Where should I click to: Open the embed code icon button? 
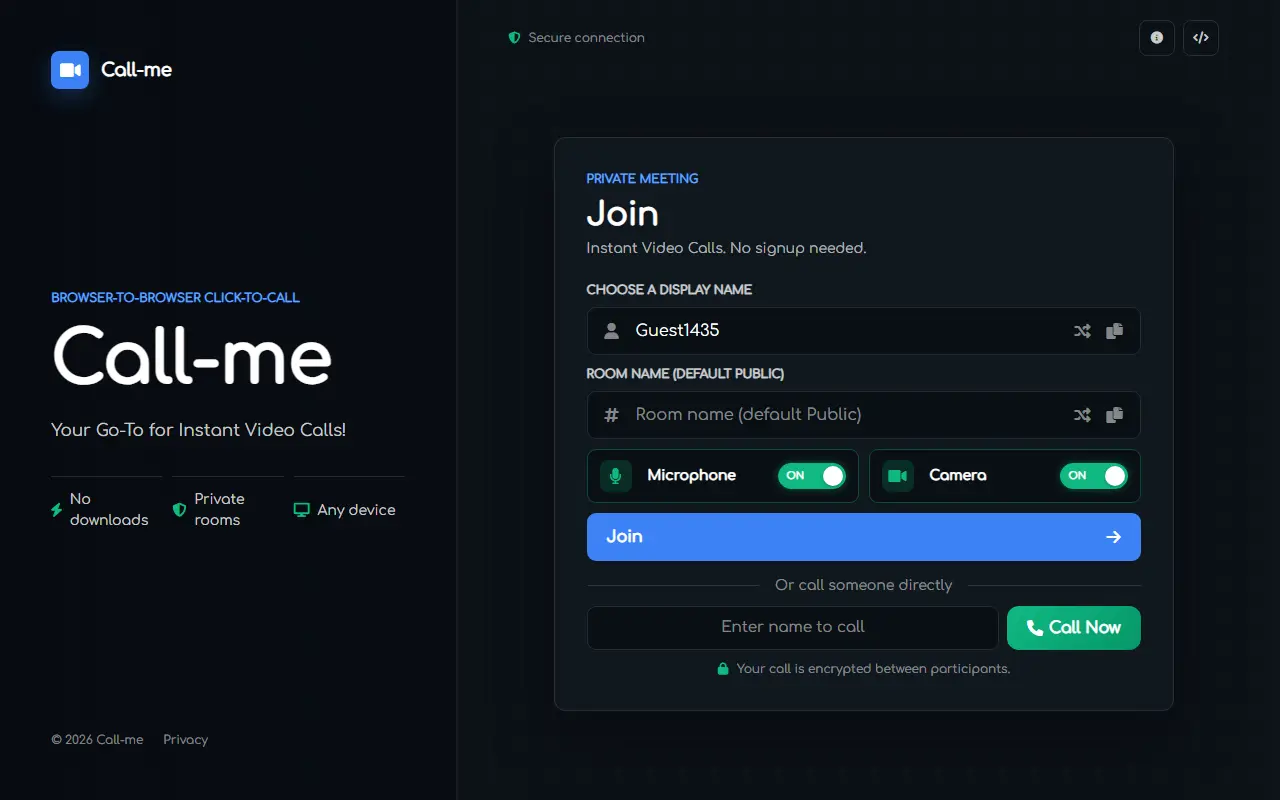coord(1201,38)
